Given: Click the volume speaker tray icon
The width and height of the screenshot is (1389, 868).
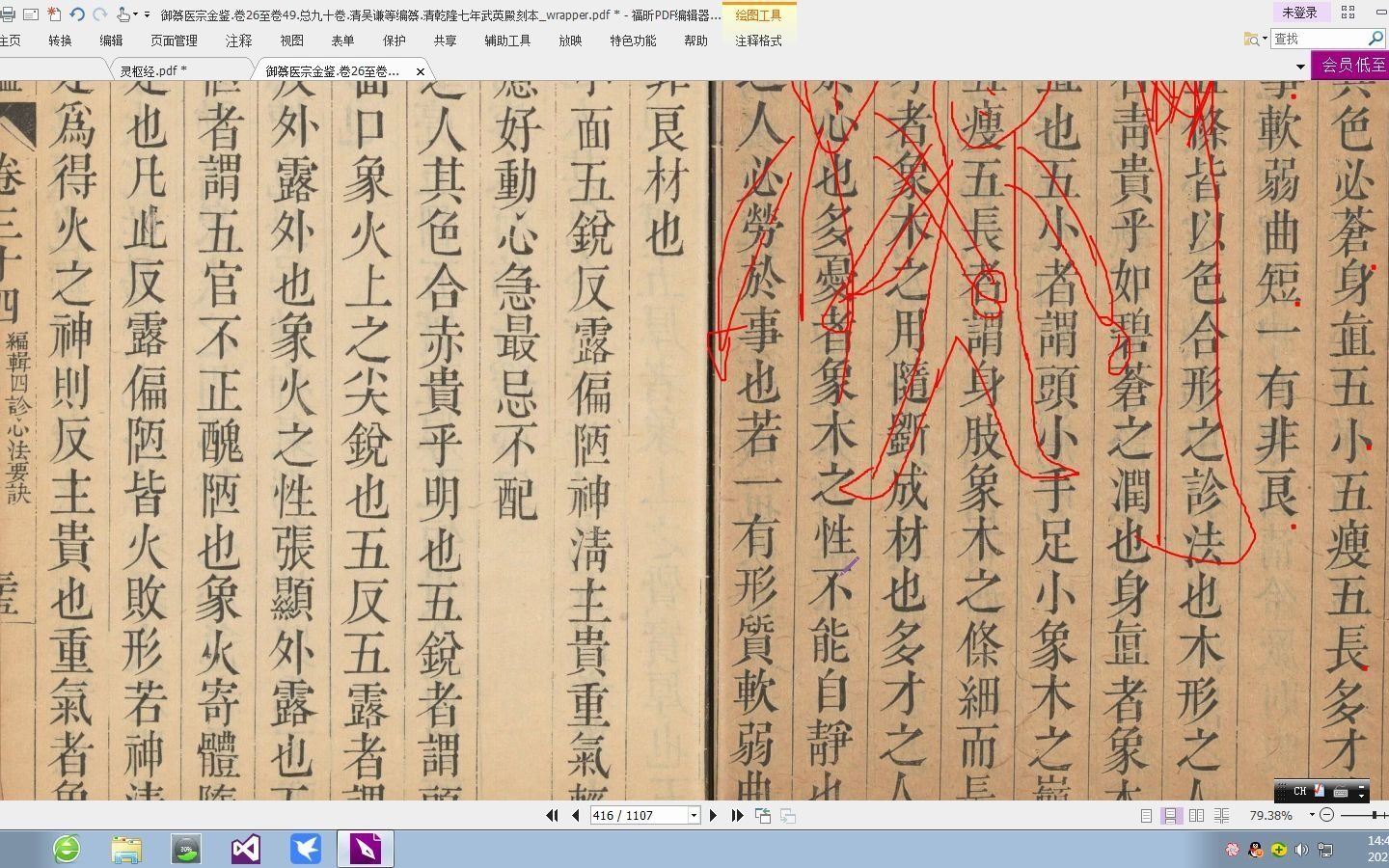Looking at the screenshot, I should click(1301, 850).
